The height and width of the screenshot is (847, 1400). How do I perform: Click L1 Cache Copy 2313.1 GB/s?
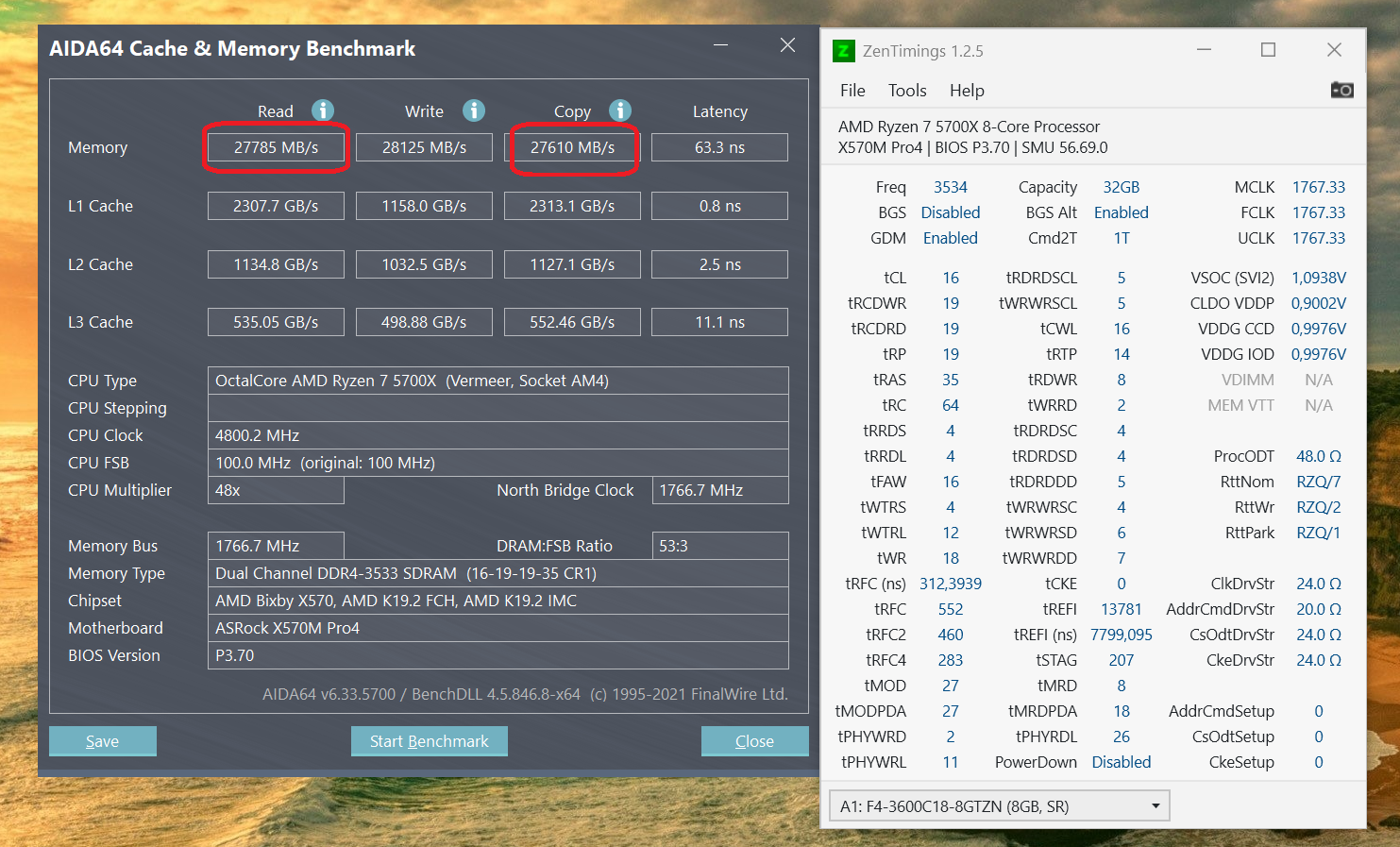pyautogui.click(x=572, y=206)
